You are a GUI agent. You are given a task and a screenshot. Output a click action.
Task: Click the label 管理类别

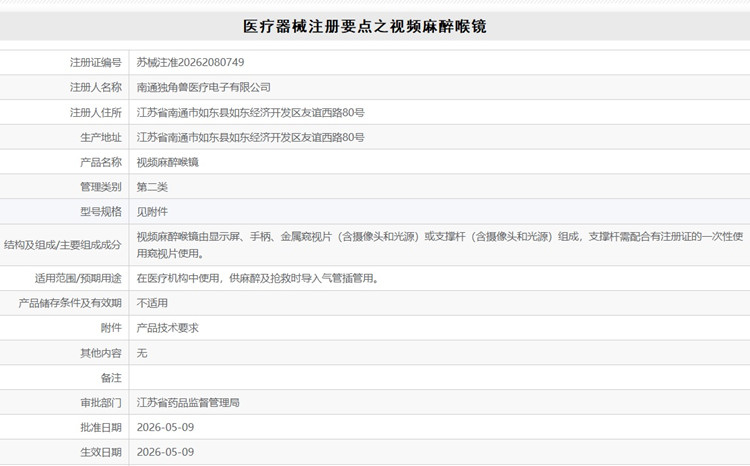coord(101,187)
